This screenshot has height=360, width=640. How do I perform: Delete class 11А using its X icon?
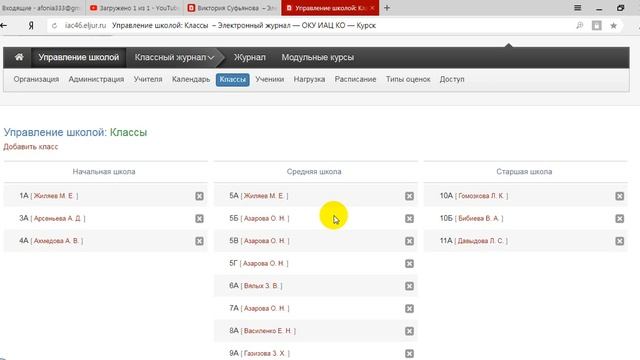[620, 241]
